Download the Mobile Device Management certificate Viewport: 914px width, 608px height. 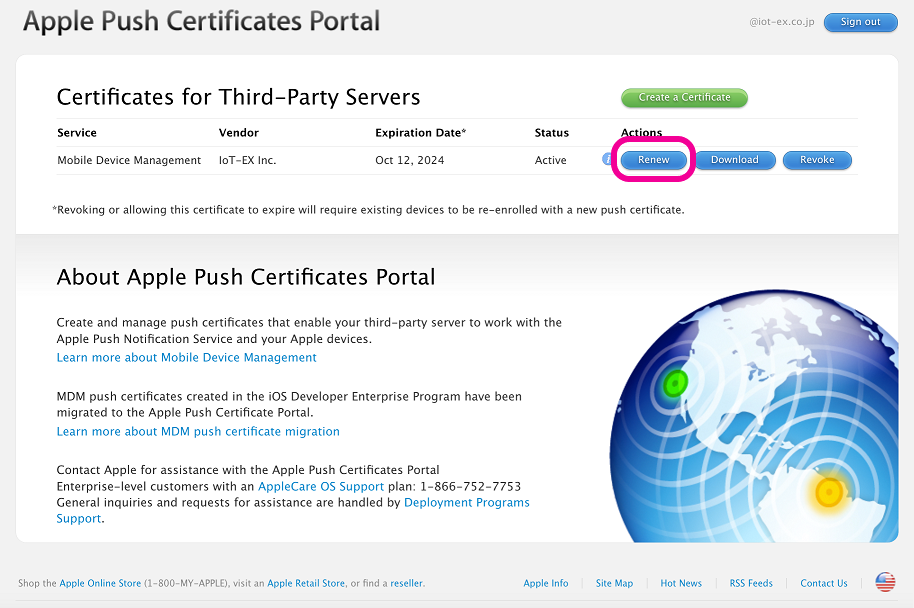[x=734, y=160]
